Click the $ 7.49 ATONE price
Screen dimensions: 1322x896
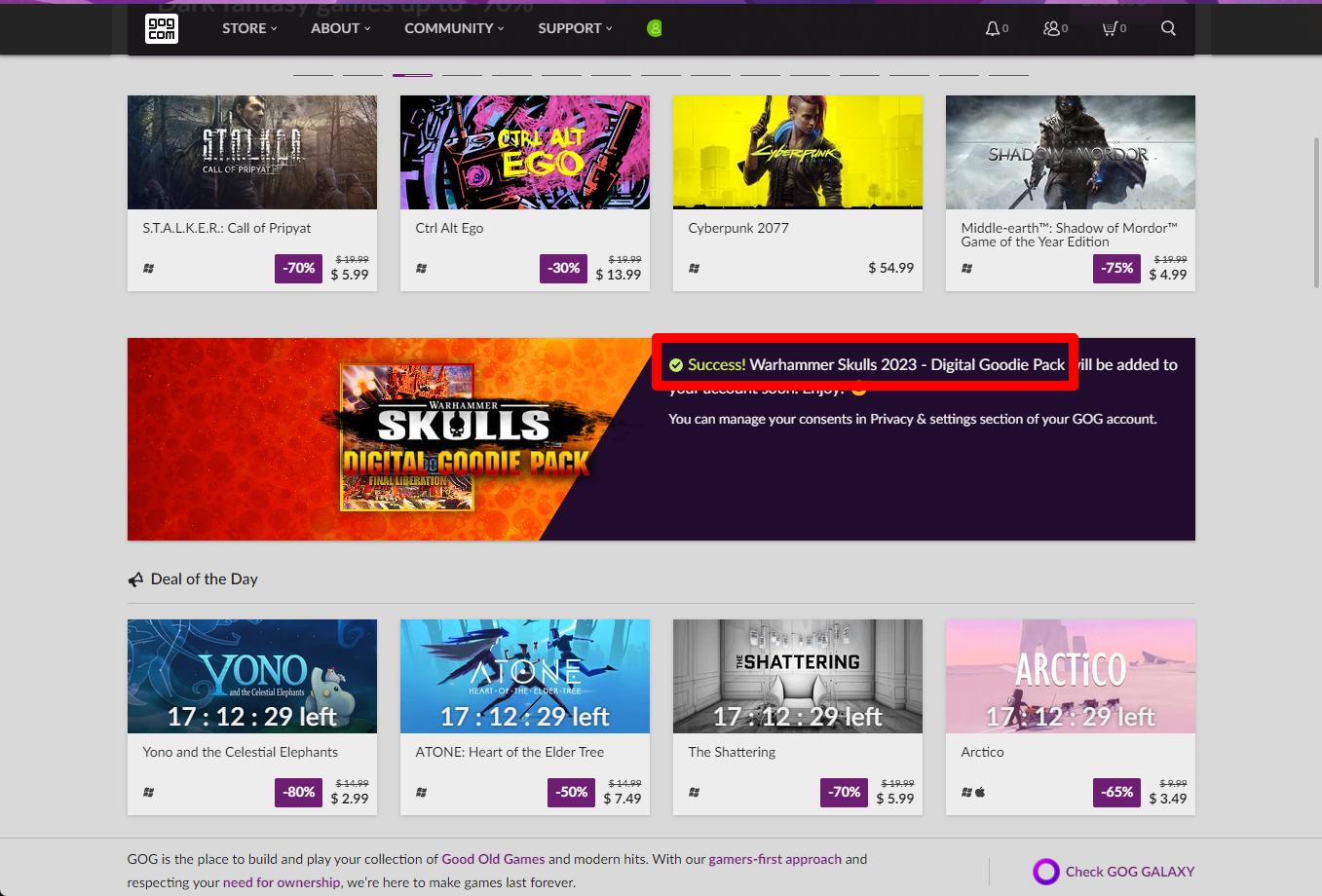[x=623, y=799]
